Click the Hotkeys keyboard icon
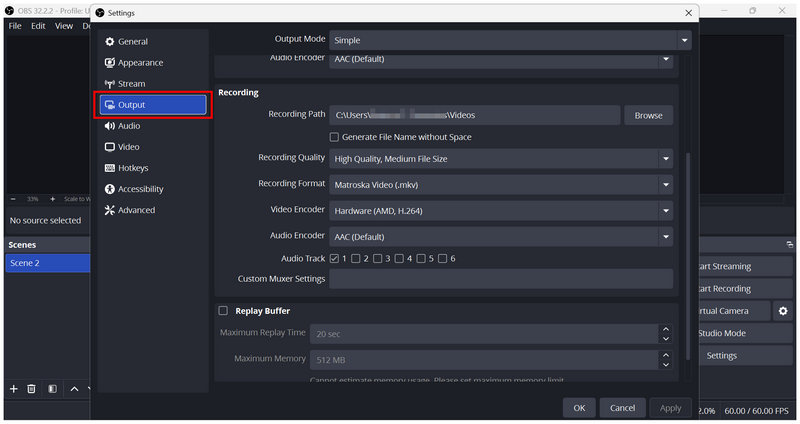Screen dimensions: 800x424 110,168
